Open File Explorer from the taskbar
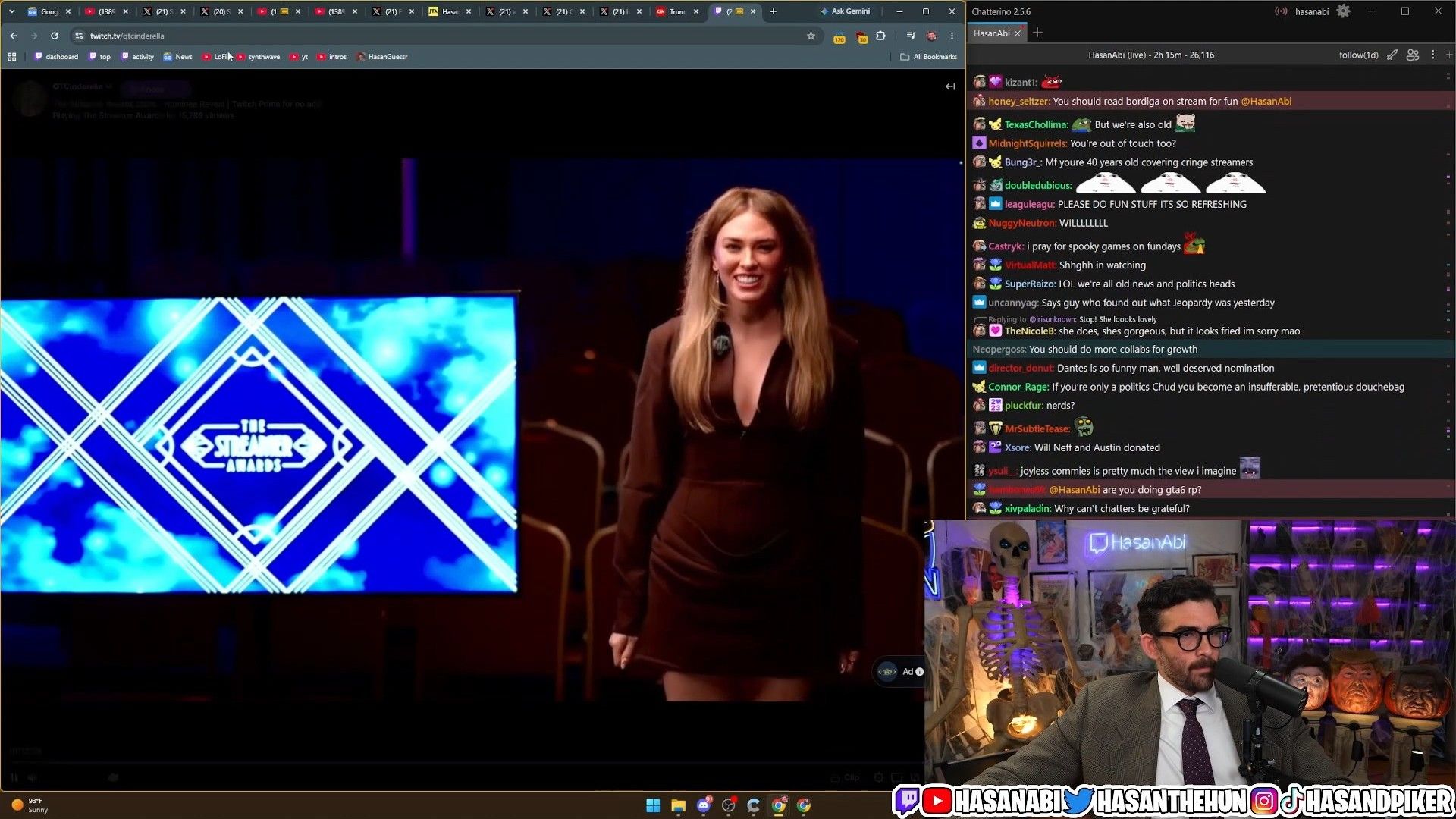Image resolution: width=1456 pixels, height=819 pixels. coord(678,805)
